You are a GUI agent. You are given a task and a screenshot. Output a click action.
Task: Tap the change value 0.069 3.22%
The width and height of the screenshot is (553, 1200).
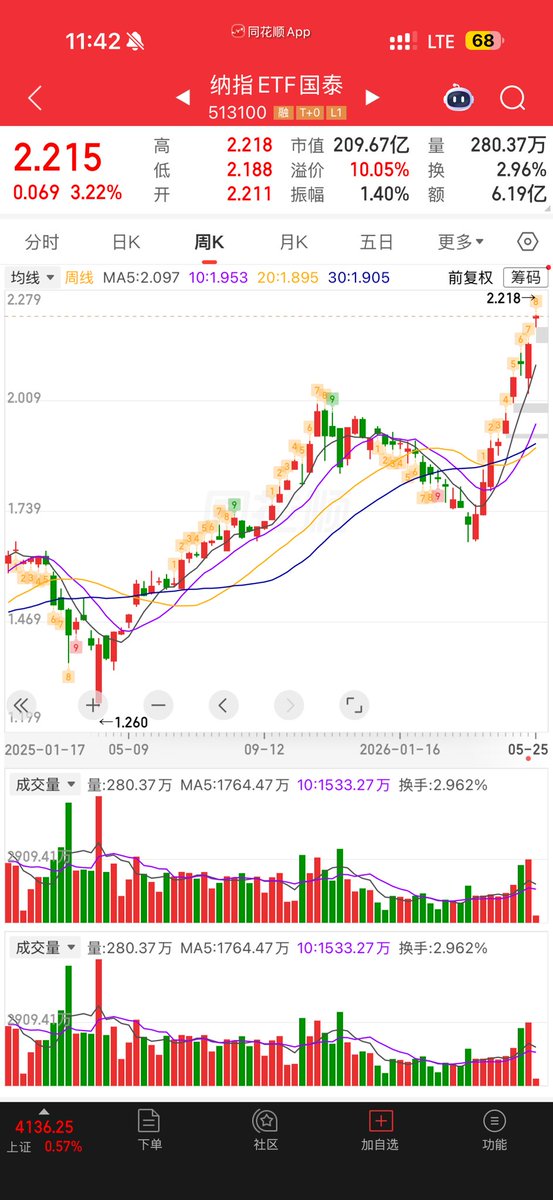(x=68, y=192)
